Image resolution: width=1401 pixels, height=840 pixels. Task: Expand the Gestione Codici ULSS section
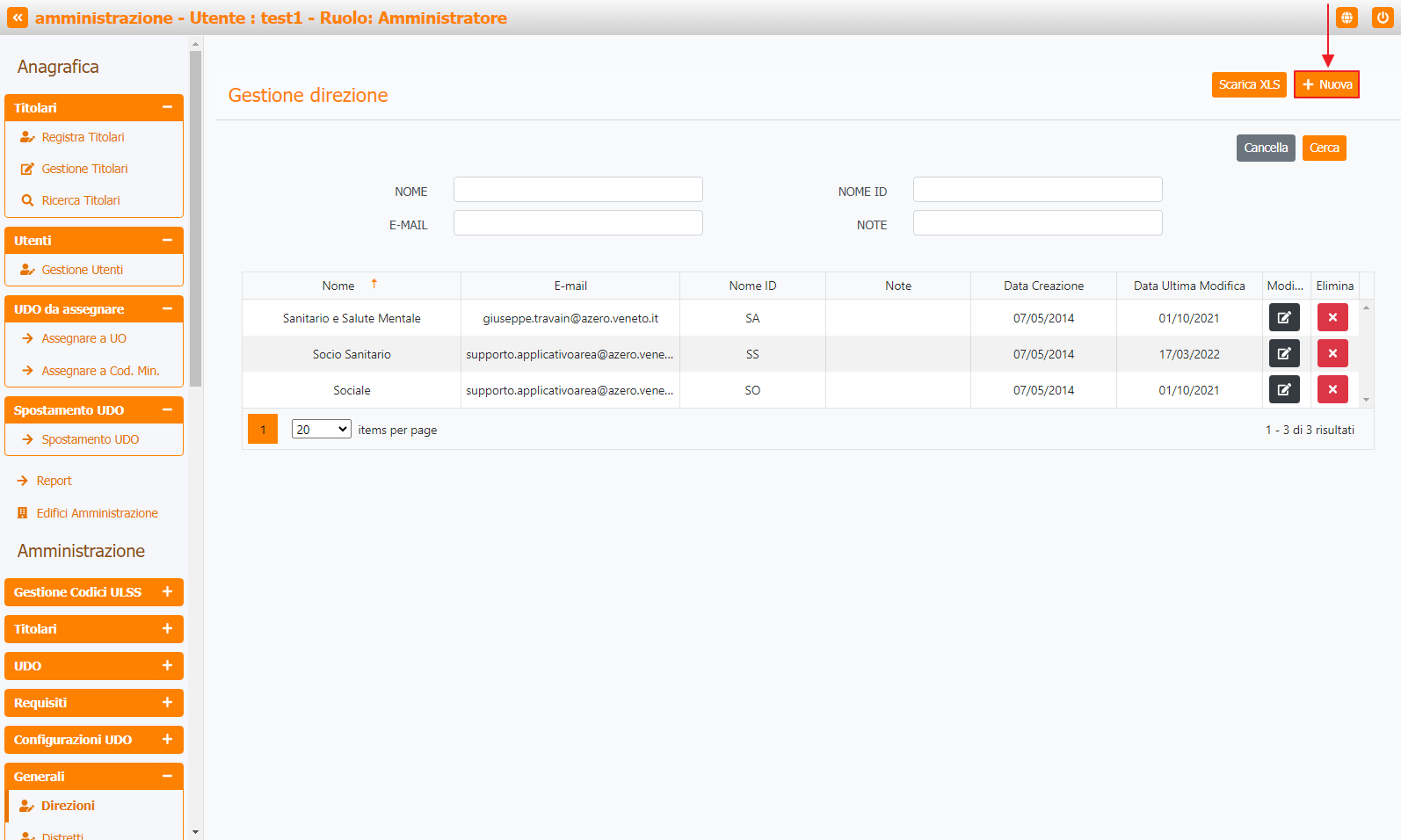coord(167,592)
